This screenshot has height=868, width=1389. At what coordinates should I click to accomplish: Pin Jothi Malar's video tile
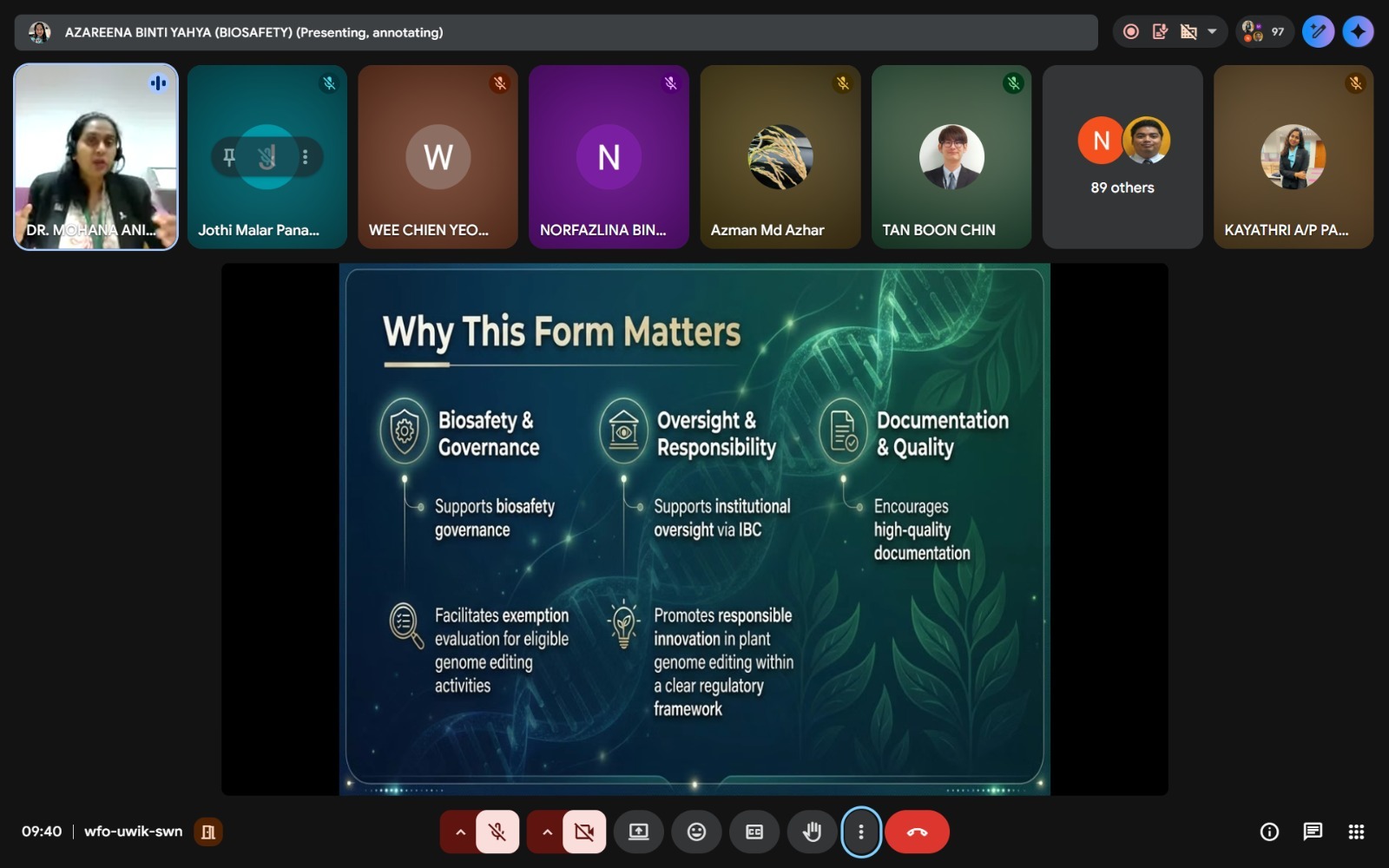tap(229, 157)
